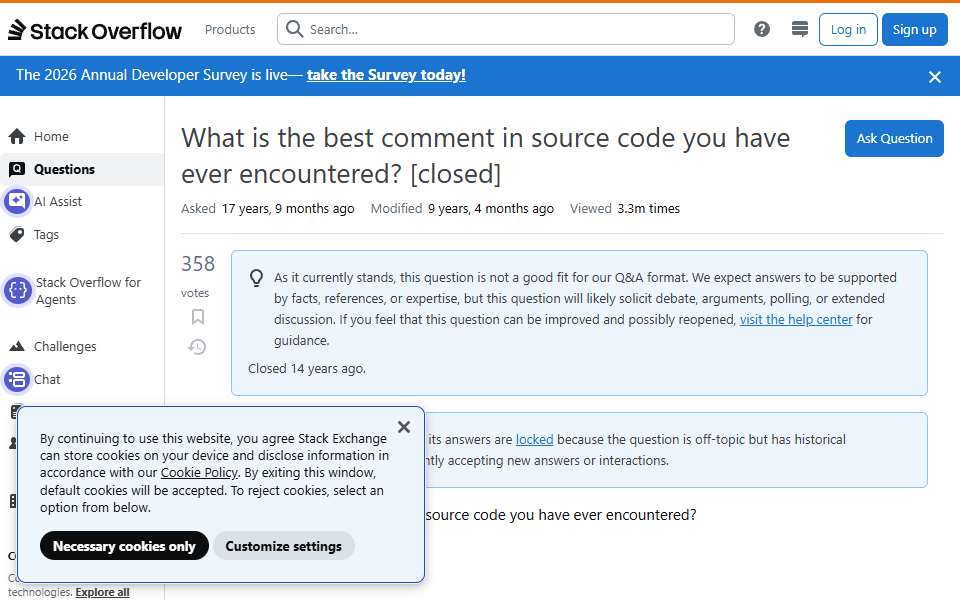Click the 358 vote count

tap(198, 264)
